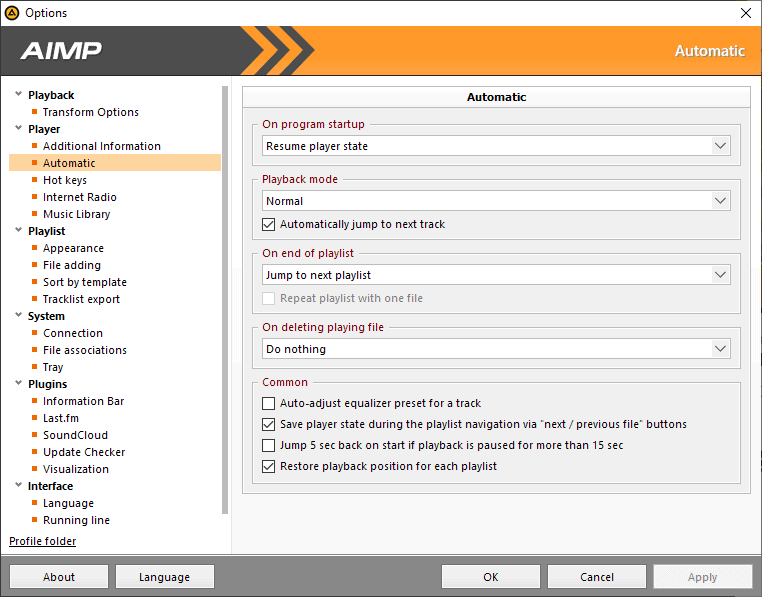Click the settings tree vertical scrollbar
This screenshot has width=762, height=597.
[225, 300]
